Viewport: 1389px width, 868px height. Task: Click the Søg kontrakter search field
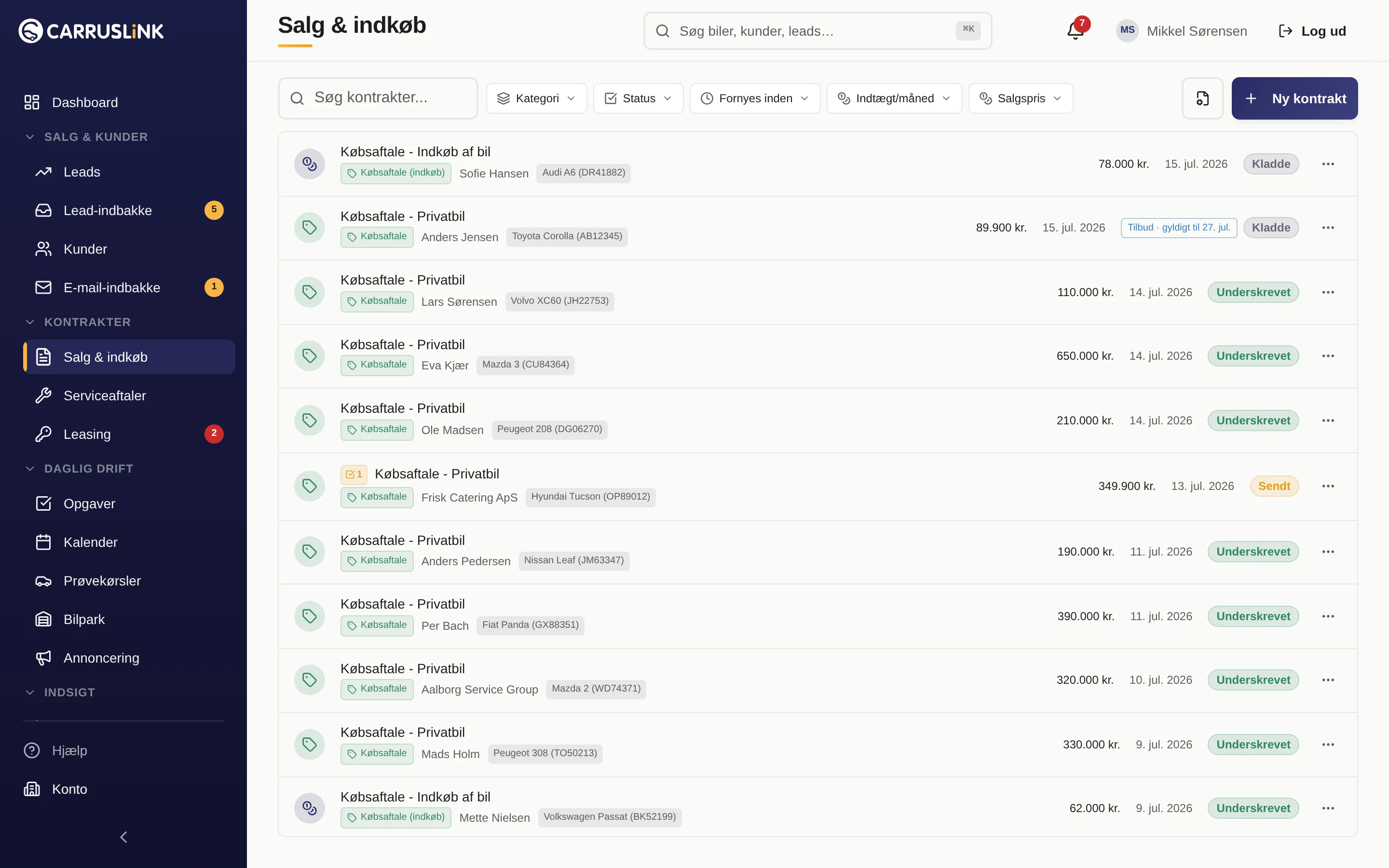click(378, 98)
